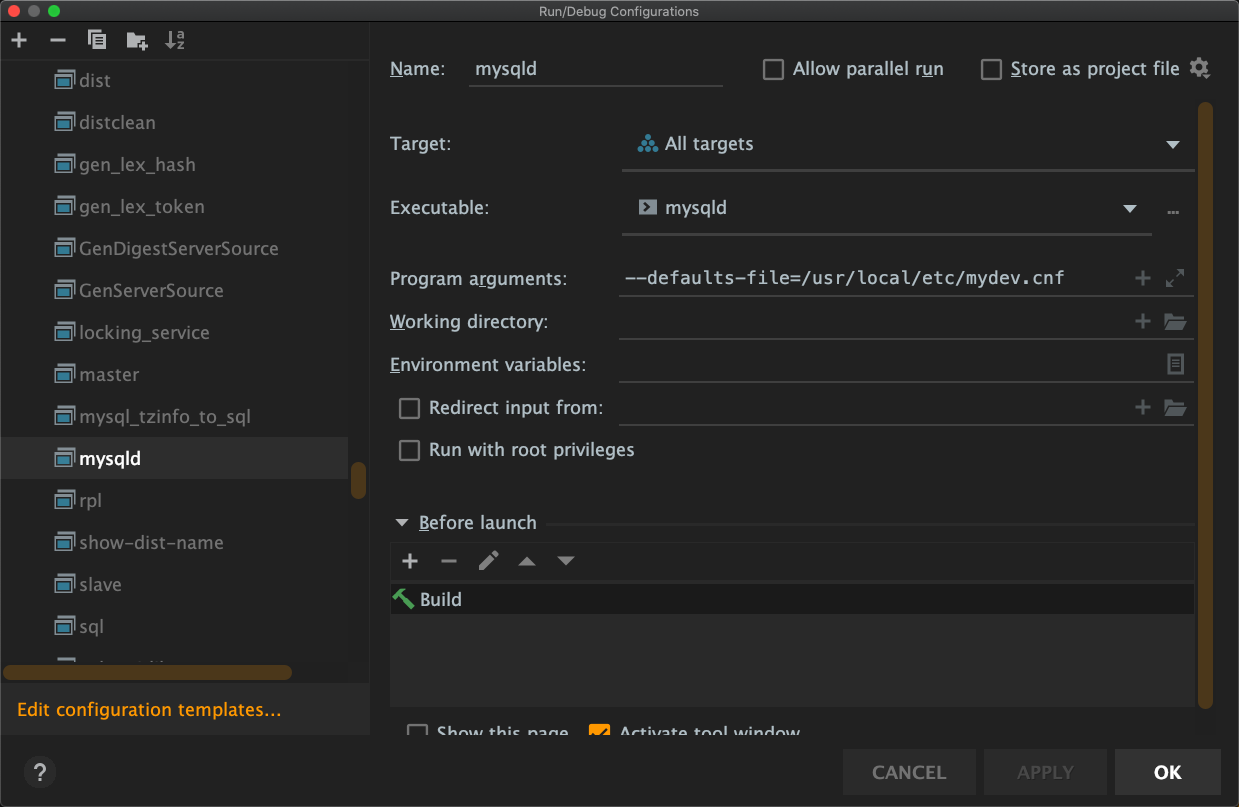Collapse the Before launch section

402,522
